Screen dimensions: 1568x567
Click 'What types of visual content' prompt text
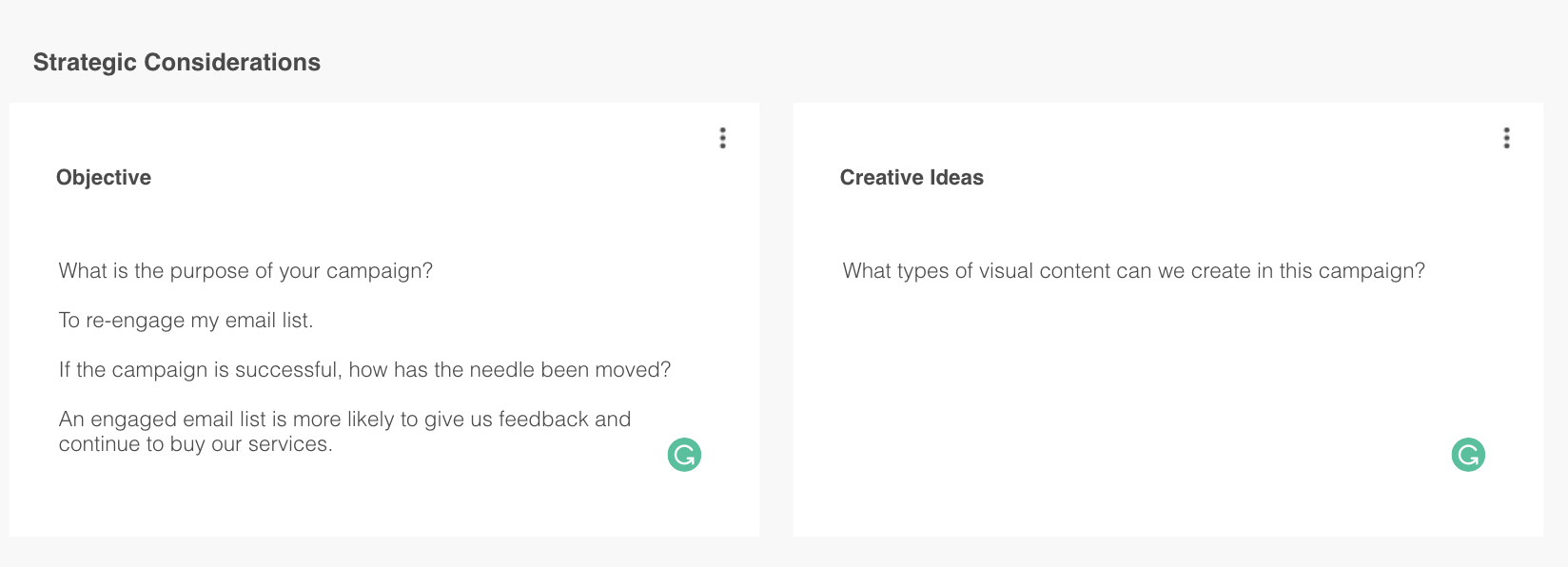coord(1134,271)
